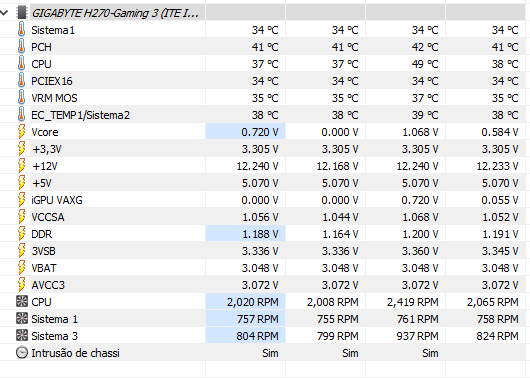Click thermometer icon beside Sistema1
The image size is (530, 378).
pyautogui.click(x=21, y=30)
